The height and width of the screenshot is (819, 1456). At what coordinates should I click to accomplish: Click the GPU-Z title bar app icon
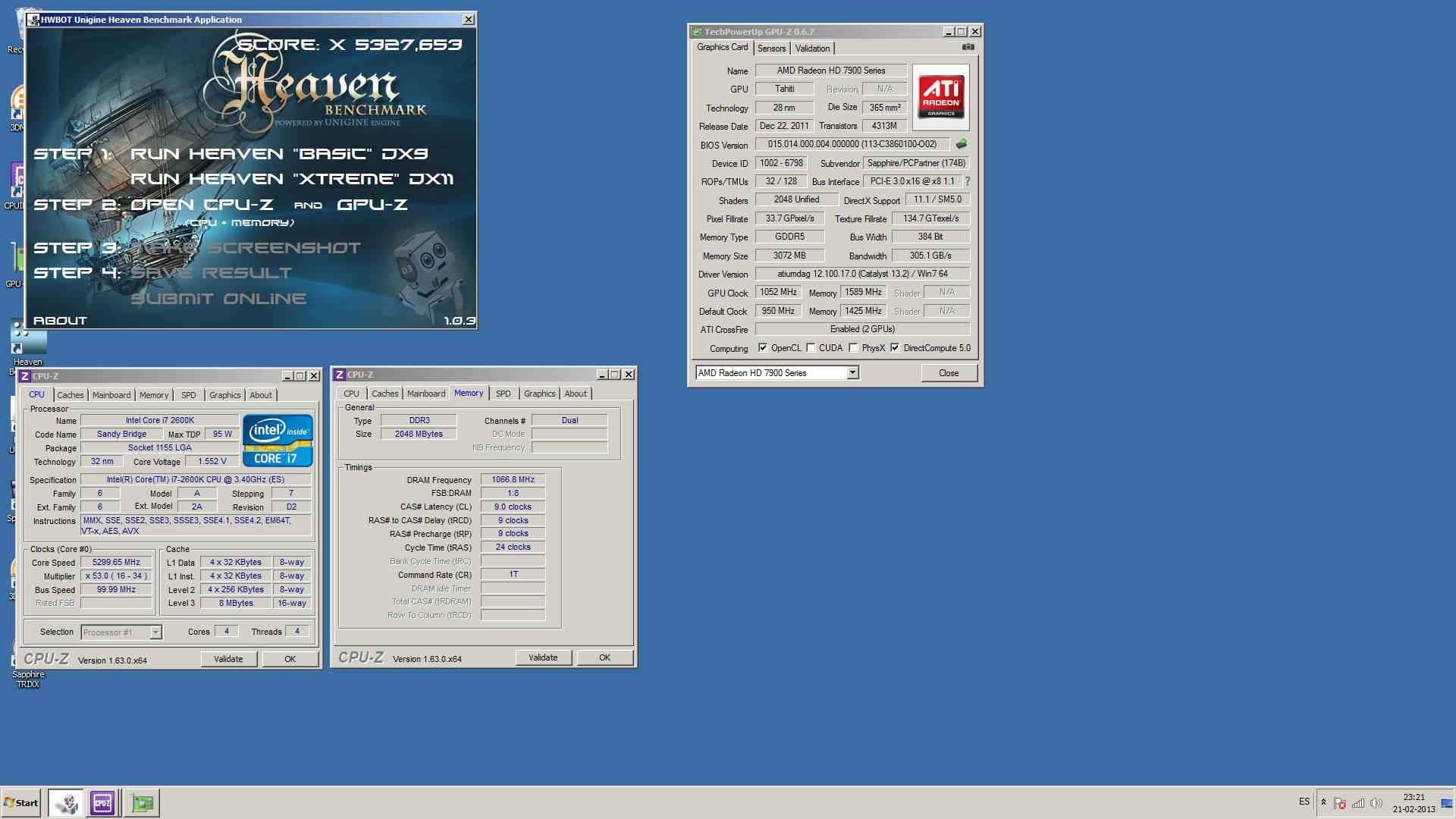tap(697, 32)
